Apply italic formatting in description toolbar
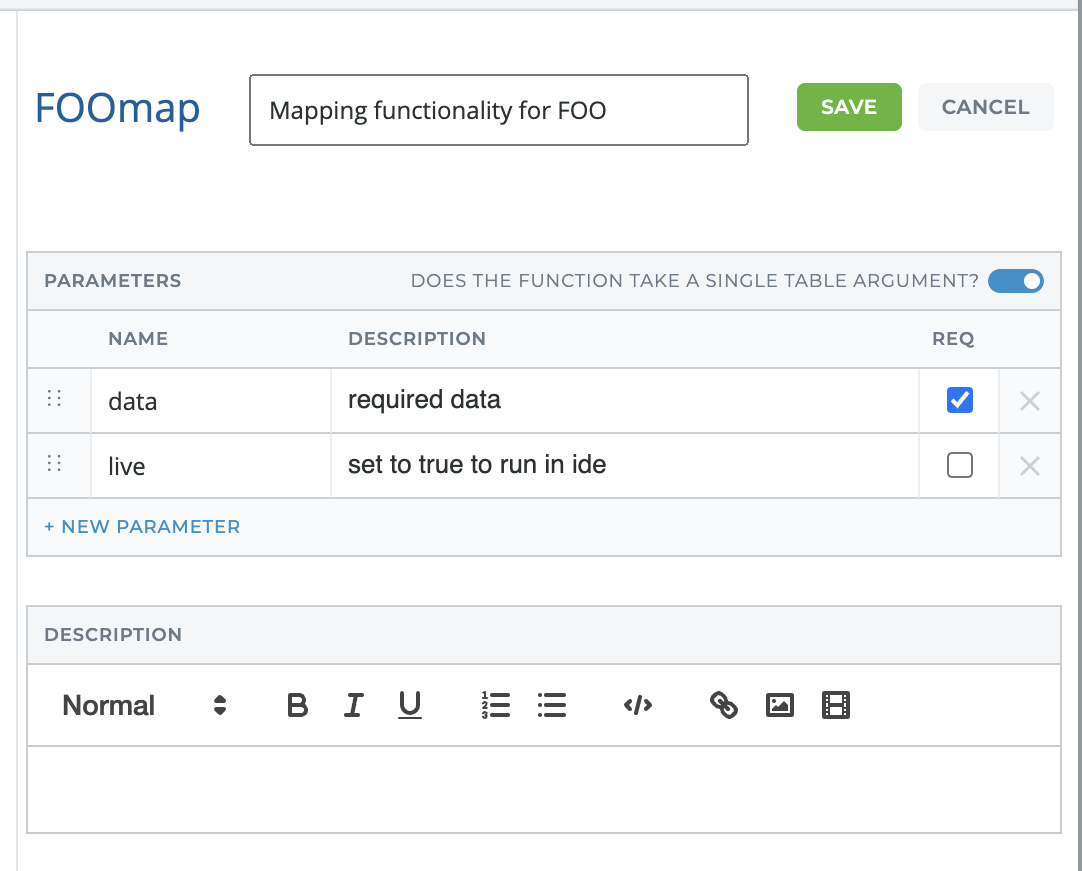Viewport: 1082px width, 871px height. pos(353,706)
